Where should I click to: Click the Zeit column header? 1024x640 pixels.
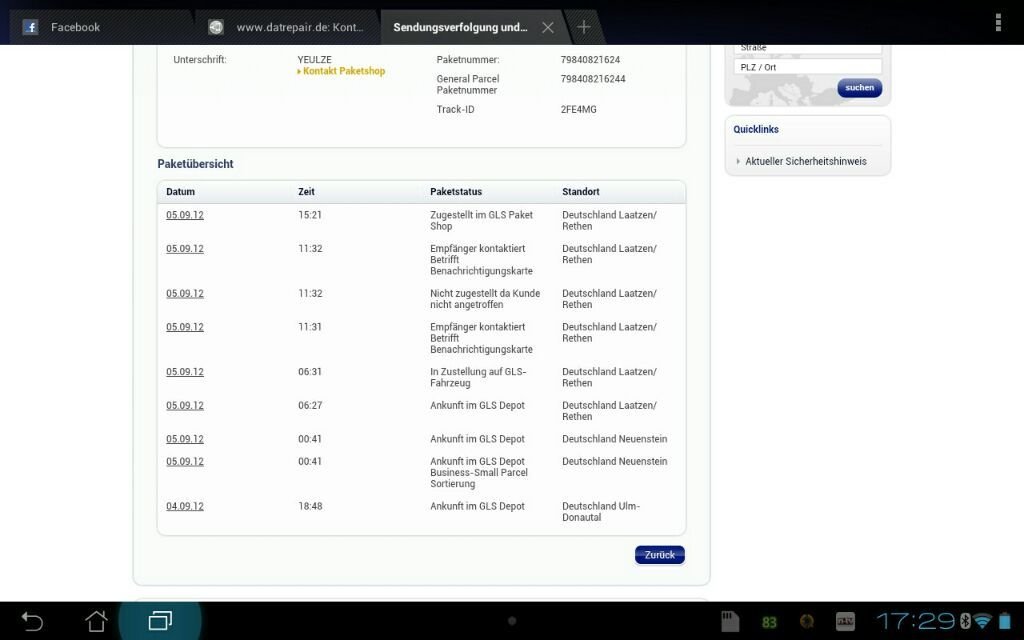(x=306, y=191)
